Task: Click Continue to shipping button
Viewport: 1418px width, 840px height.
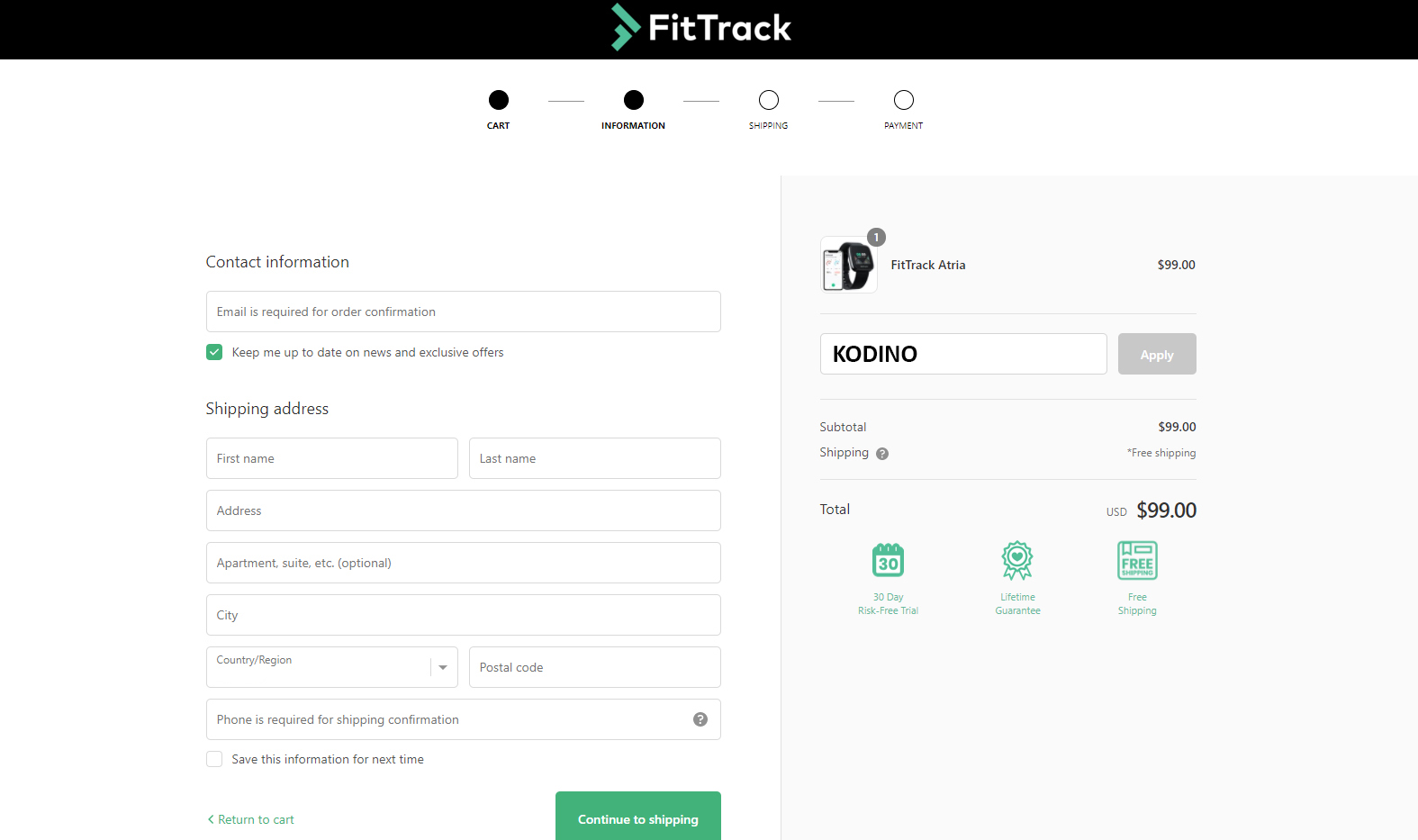Action: tap(638, 817)
